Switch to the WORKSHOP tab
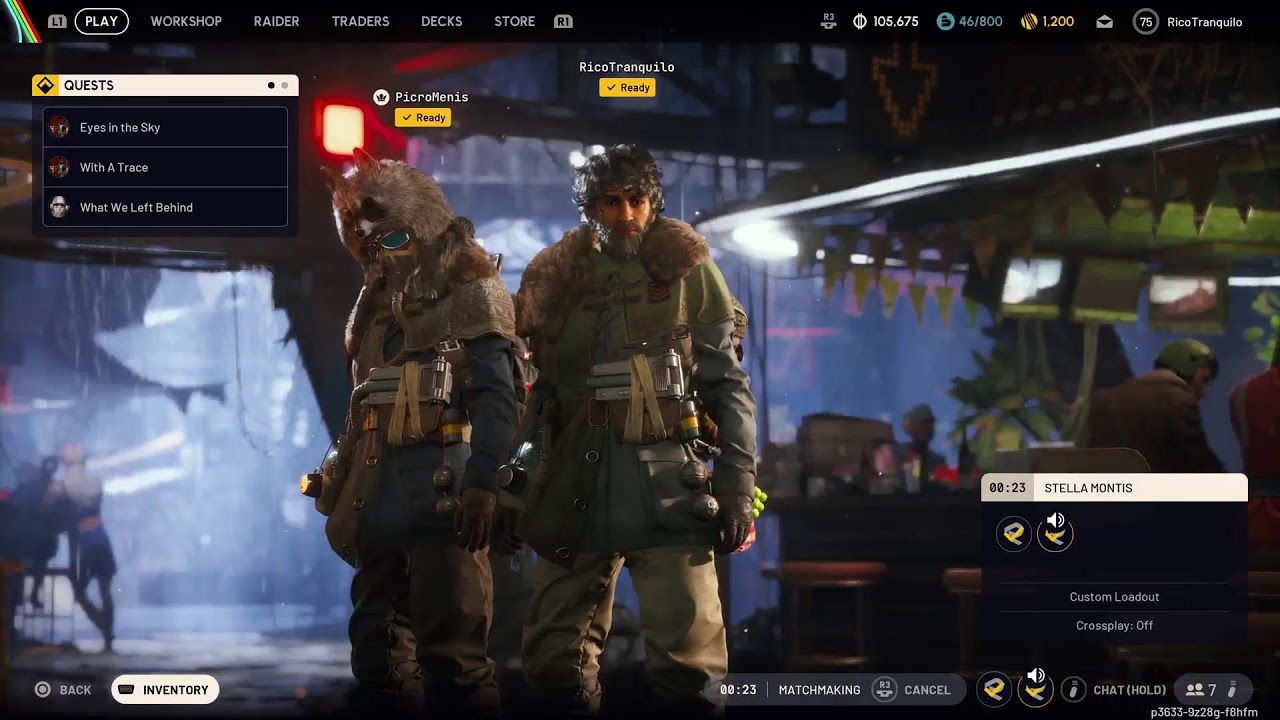 186,21
